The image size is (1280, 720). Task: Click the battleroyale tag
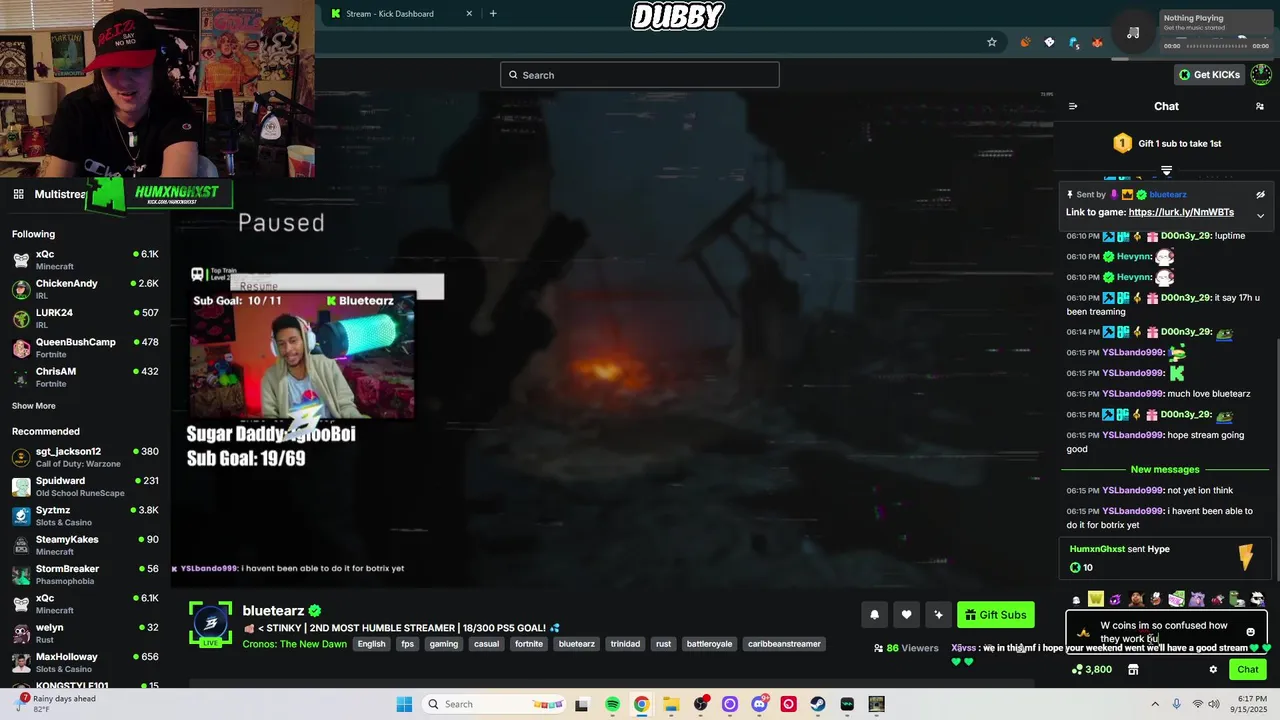click(x=709, y=644)
